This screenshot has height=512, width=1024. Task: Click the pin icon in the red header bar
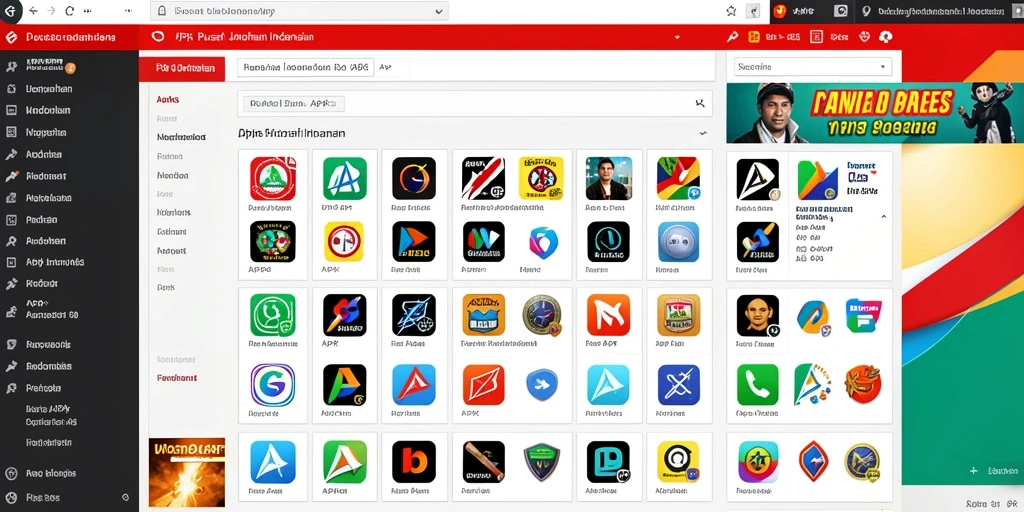pyautogui.click(x=733, y=37)
